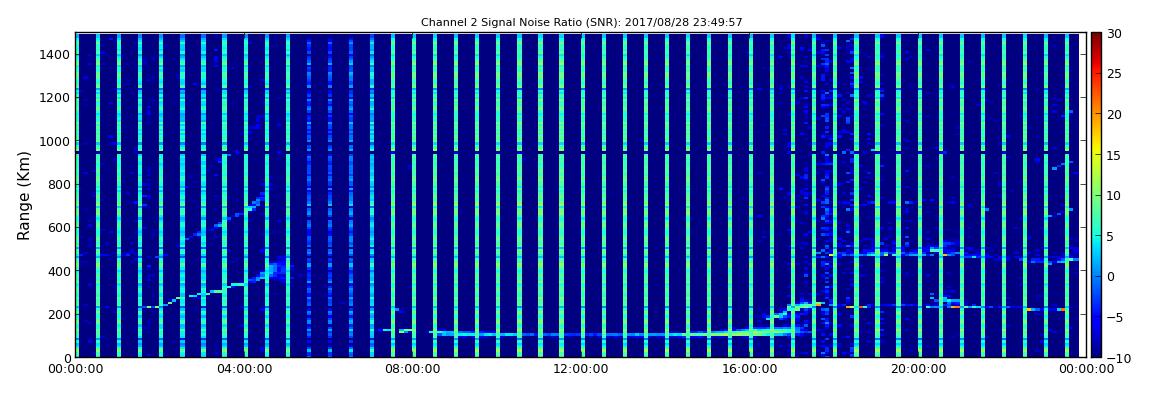Click the colorbar value 5

pos(1111,235)
